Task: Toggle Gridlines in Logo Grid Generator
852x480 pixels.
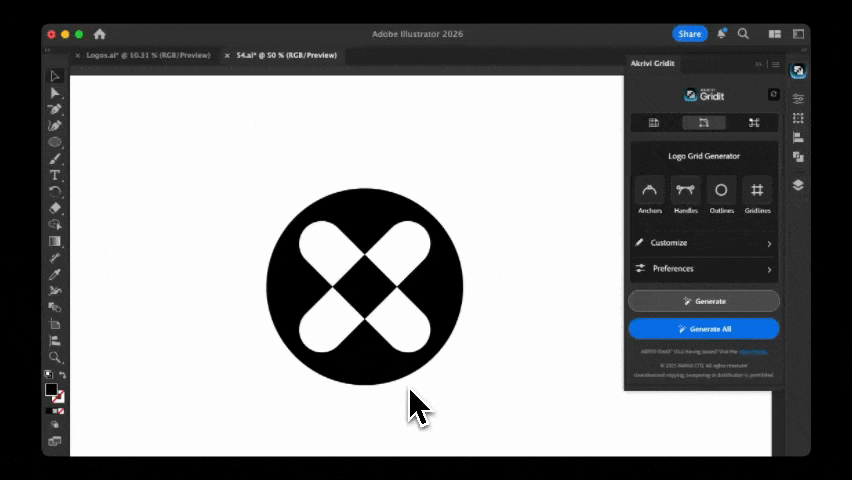Action: (757, 196)
